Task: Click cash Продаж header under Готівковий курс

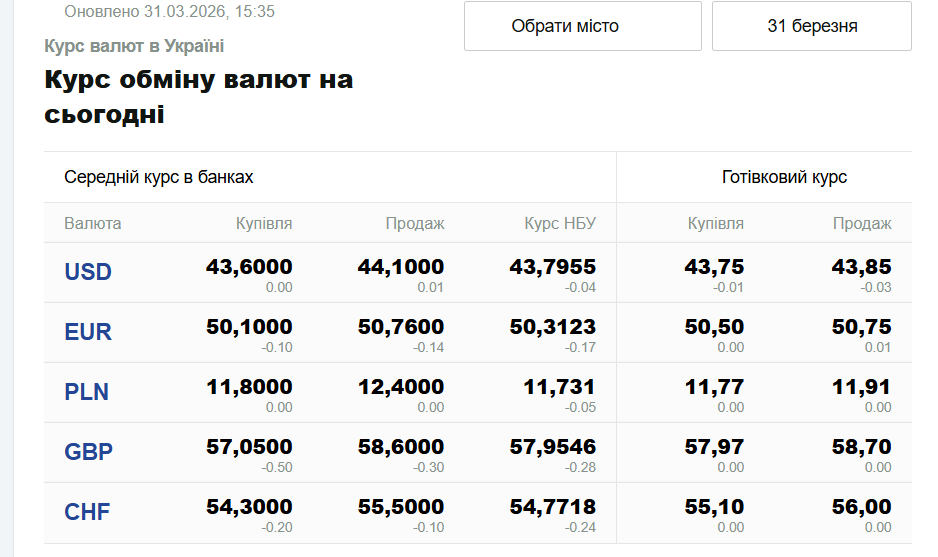Action: [x=862, y=223]
